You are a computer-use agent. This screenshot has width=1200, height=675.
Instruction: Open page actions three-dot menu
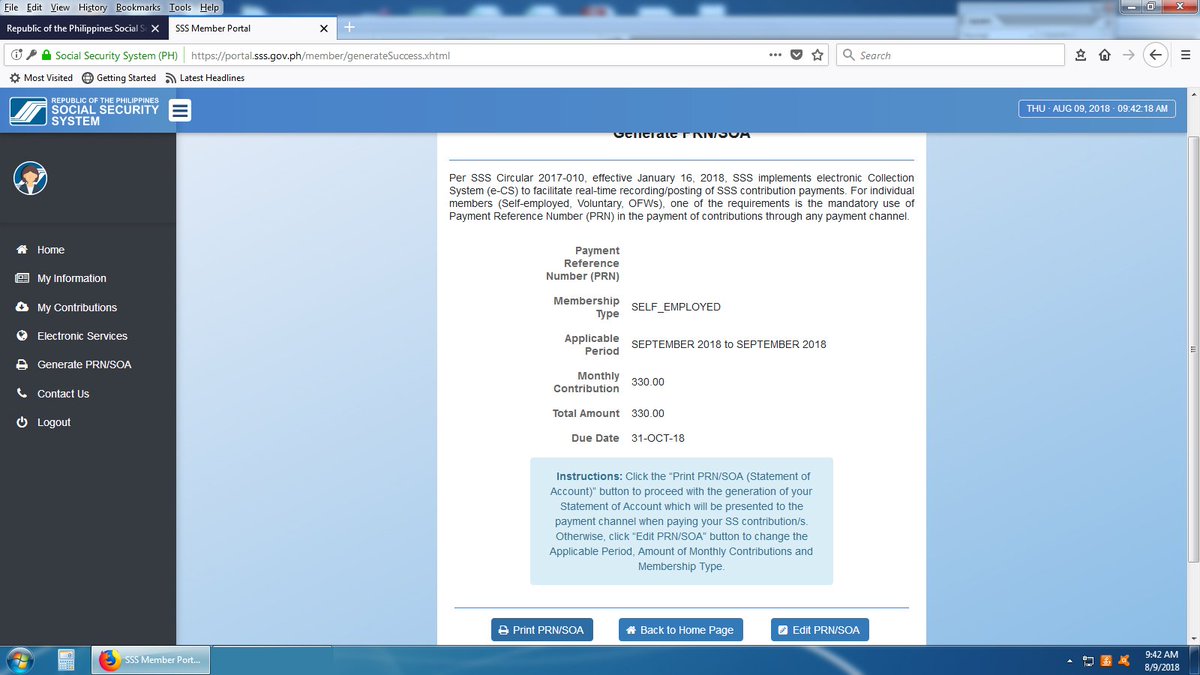(x=775, y=55)
